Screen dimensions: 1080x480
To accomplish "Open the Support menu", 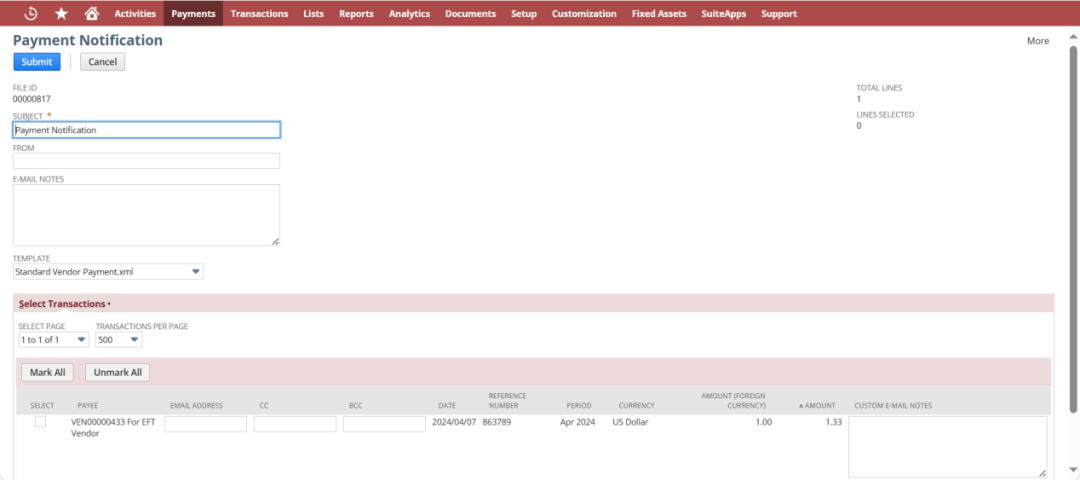I will coord(779,13).
